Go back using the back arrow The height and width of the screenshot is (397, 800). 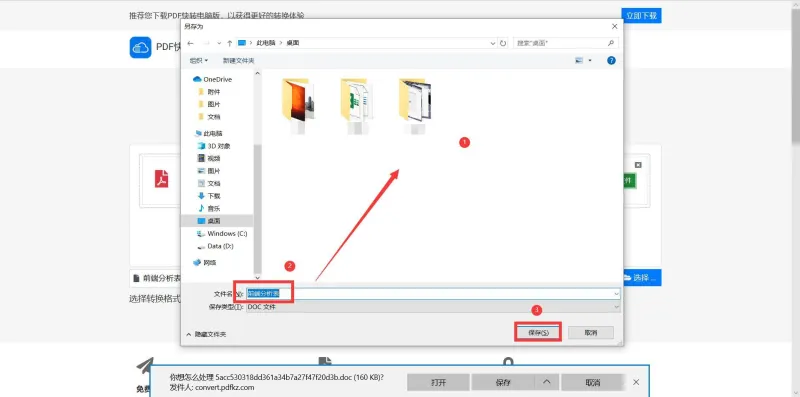[190, 43]
